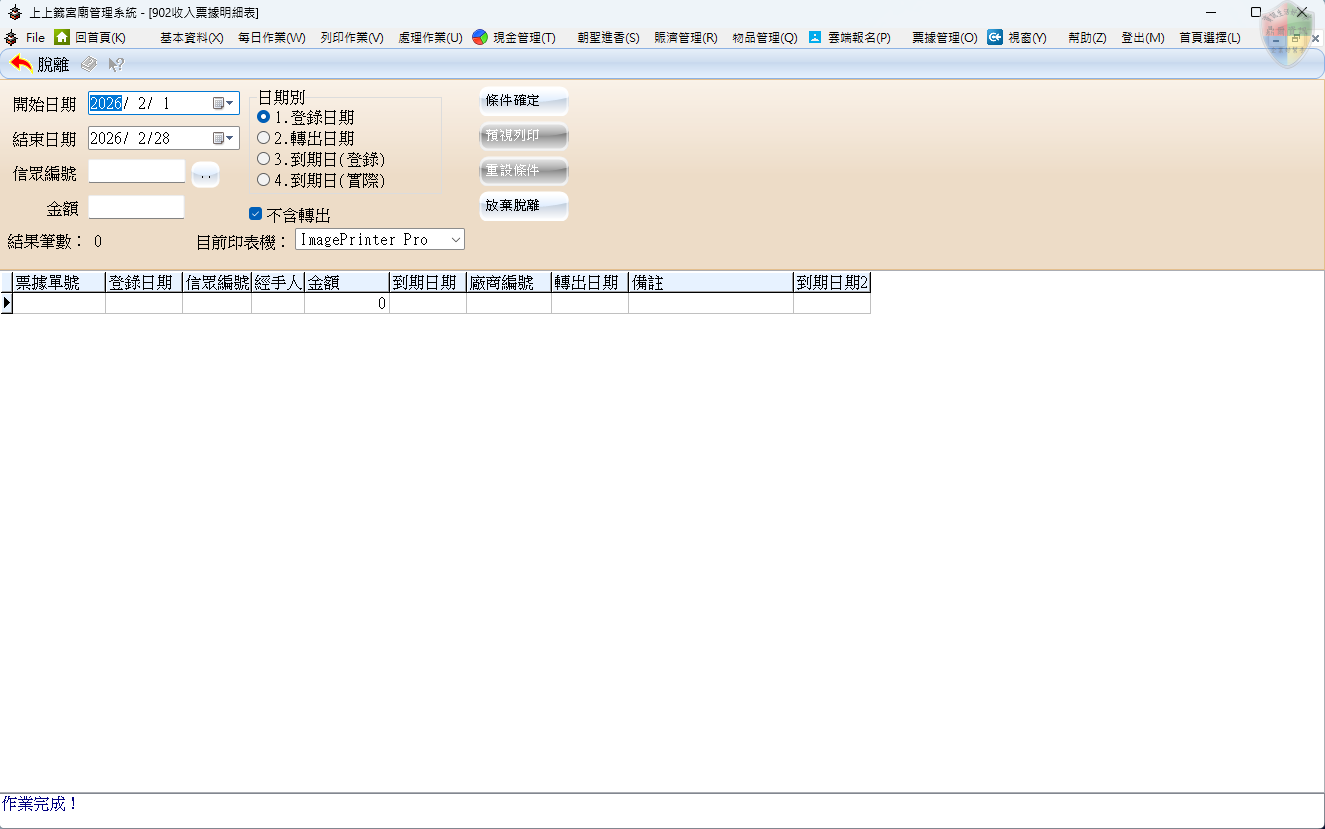Choose 4.到期日(實際) radio option

[264, 181]
